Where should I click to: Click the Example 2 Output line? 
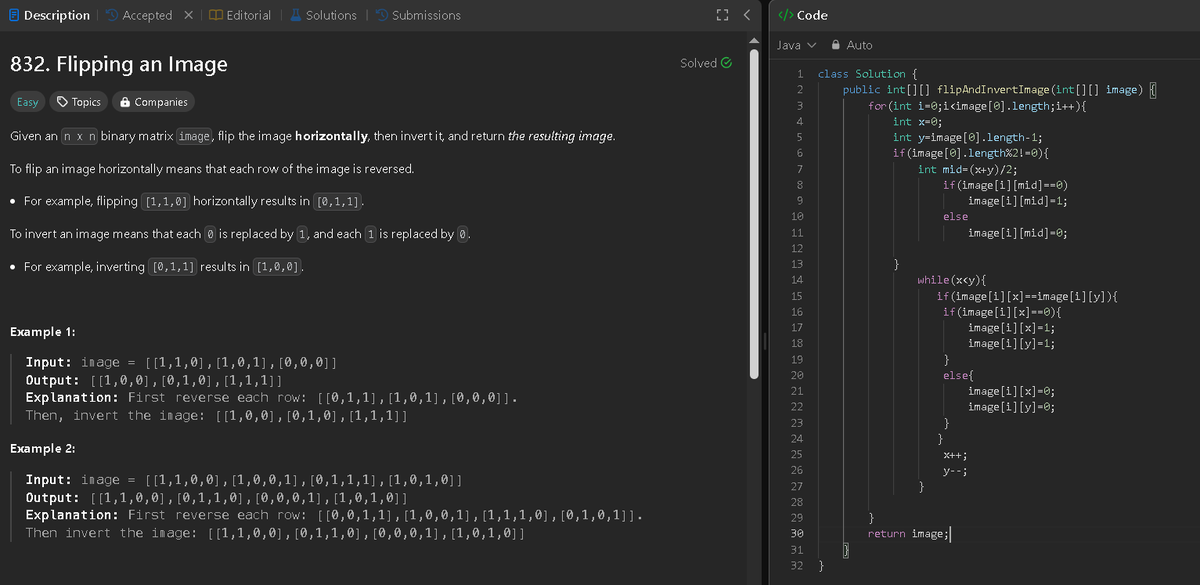coord(215,497)
